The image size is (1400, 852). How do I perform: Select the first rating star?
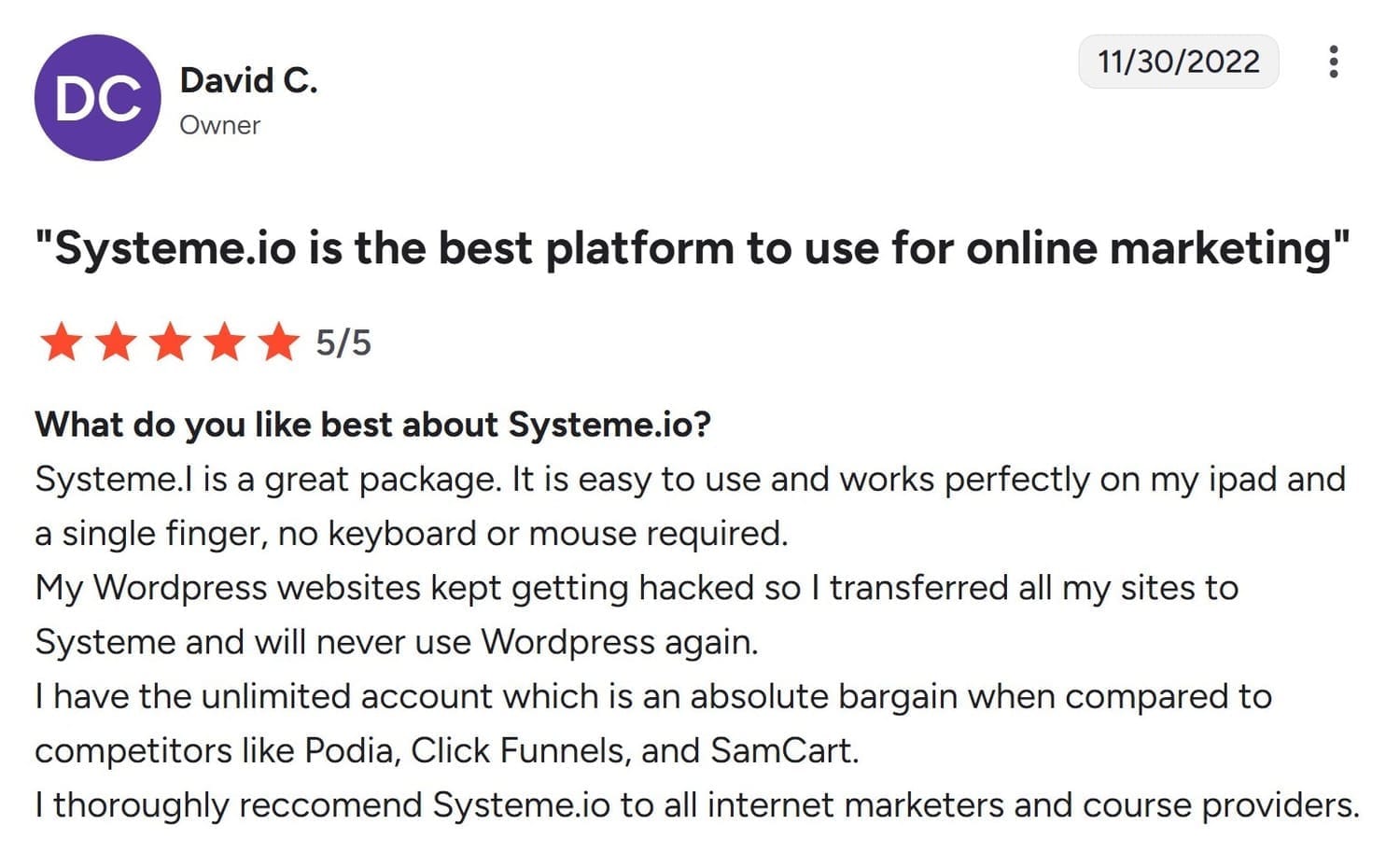coord(62,342)
